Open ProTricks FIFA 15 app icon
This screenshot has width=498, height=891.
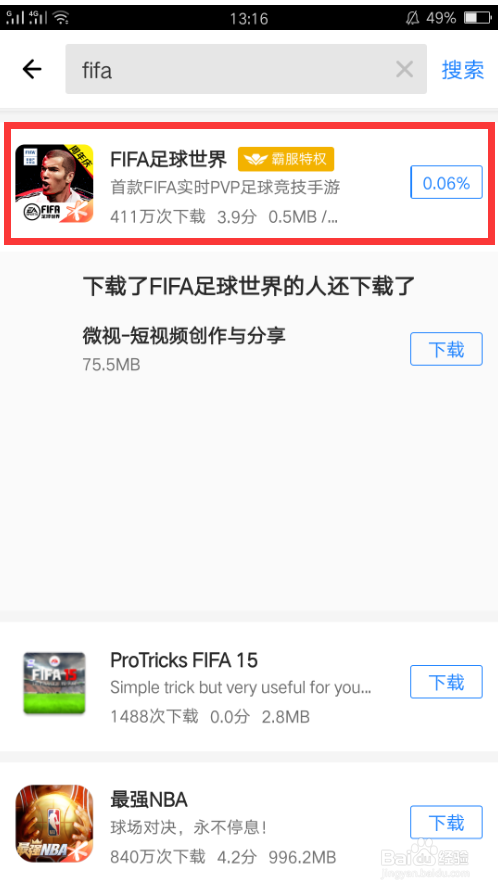(x=54, y=682)
